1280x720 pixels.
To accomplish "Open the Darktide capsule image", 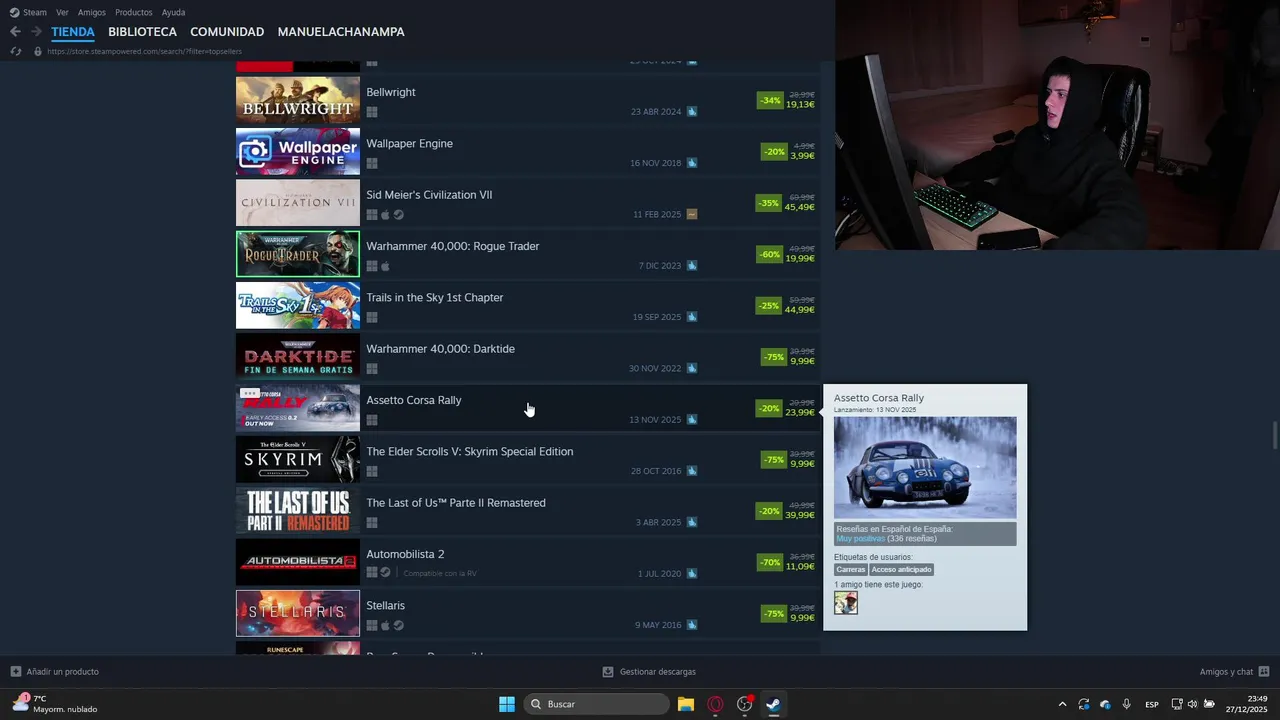I will click(298, 357).
